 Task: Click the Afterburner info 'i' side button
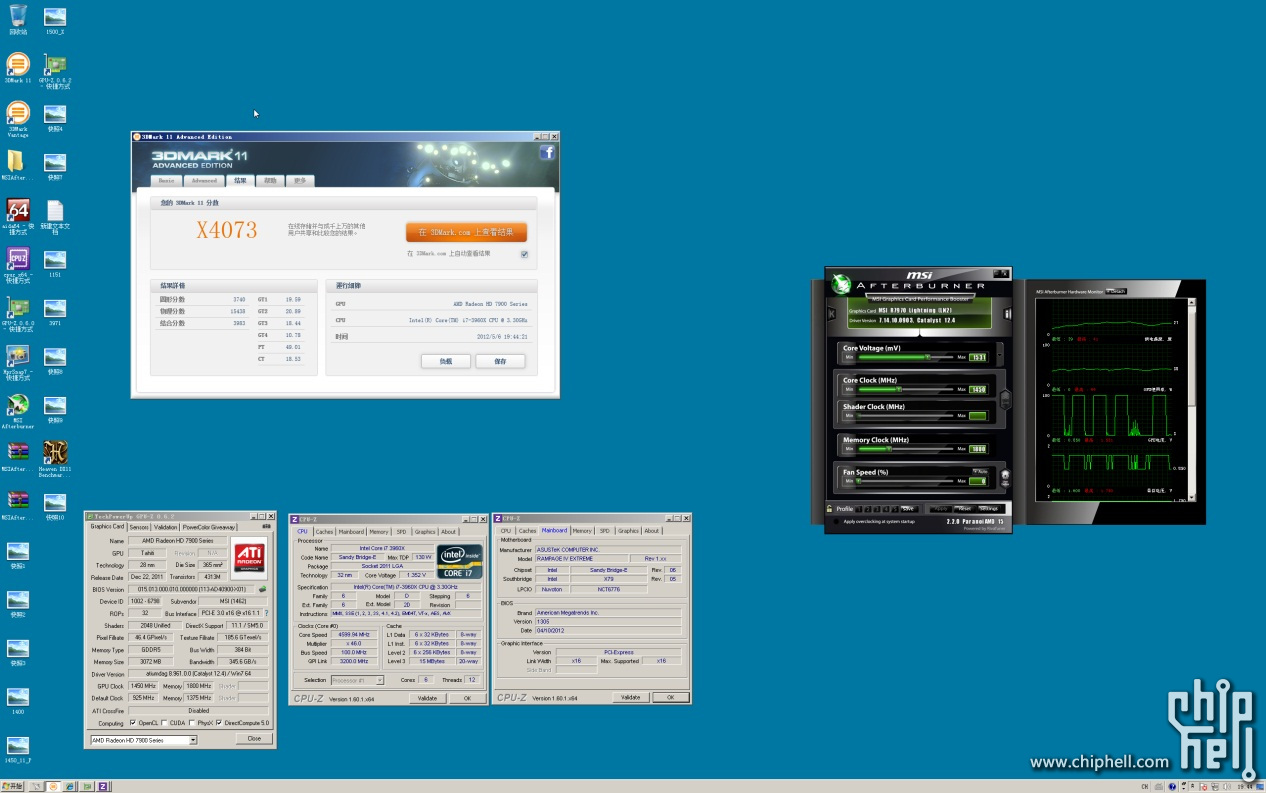pos(1006,313)
